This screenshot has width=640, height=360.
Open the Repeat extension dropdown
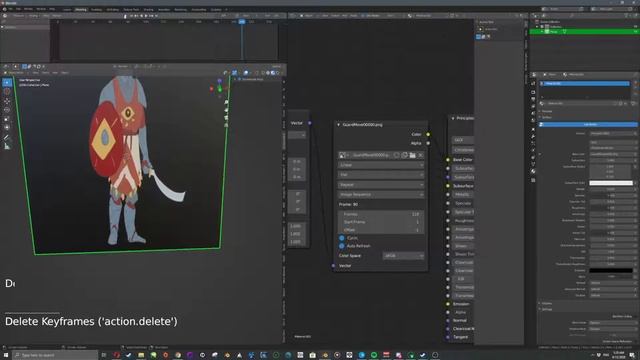(381, 185)
